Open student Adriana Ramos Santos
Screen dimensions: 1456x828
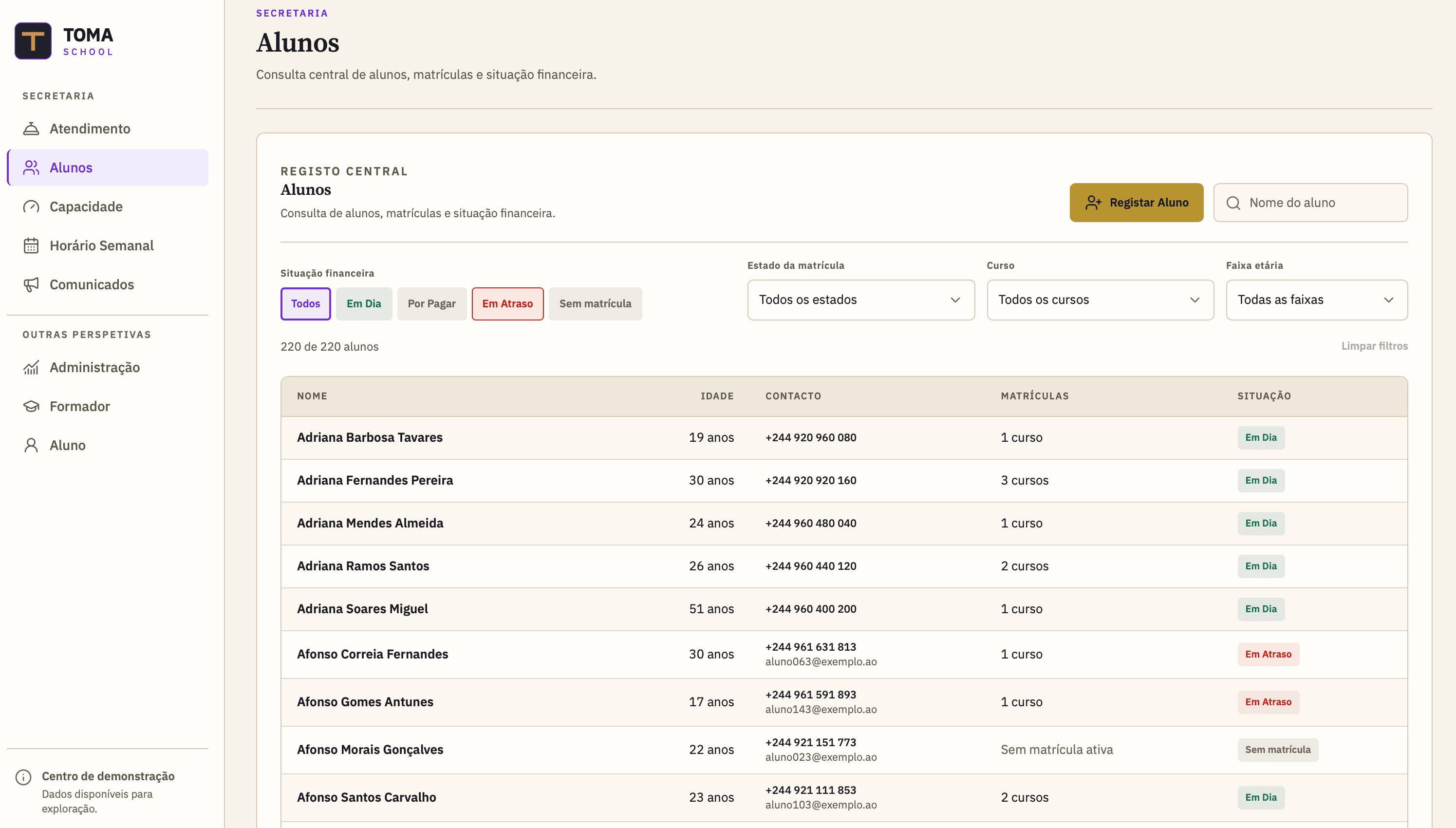(363, 566)
